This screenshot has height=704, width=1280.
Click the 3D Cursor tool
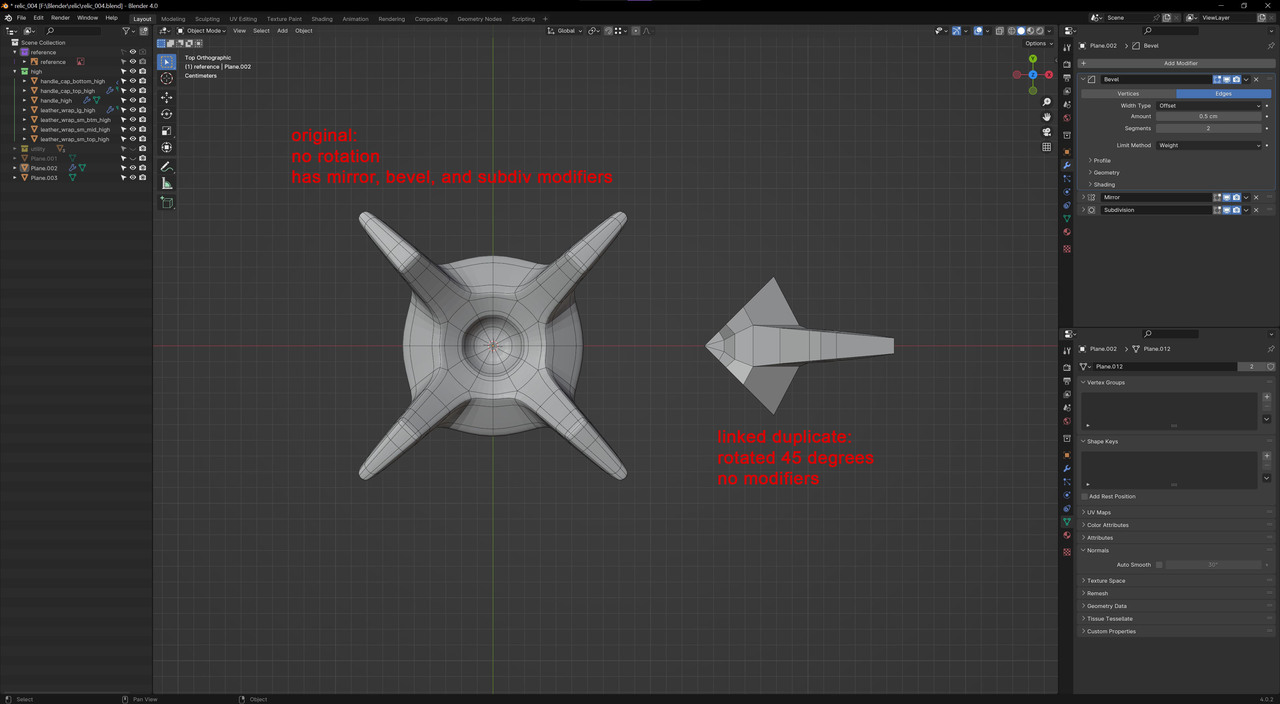click(x=166, y=79)
